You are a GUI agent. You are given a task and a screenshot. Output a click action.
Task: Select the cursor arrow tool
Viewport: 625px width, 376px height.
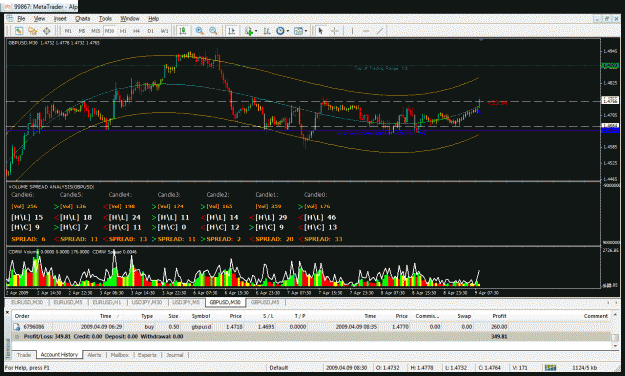click(320, 31)
